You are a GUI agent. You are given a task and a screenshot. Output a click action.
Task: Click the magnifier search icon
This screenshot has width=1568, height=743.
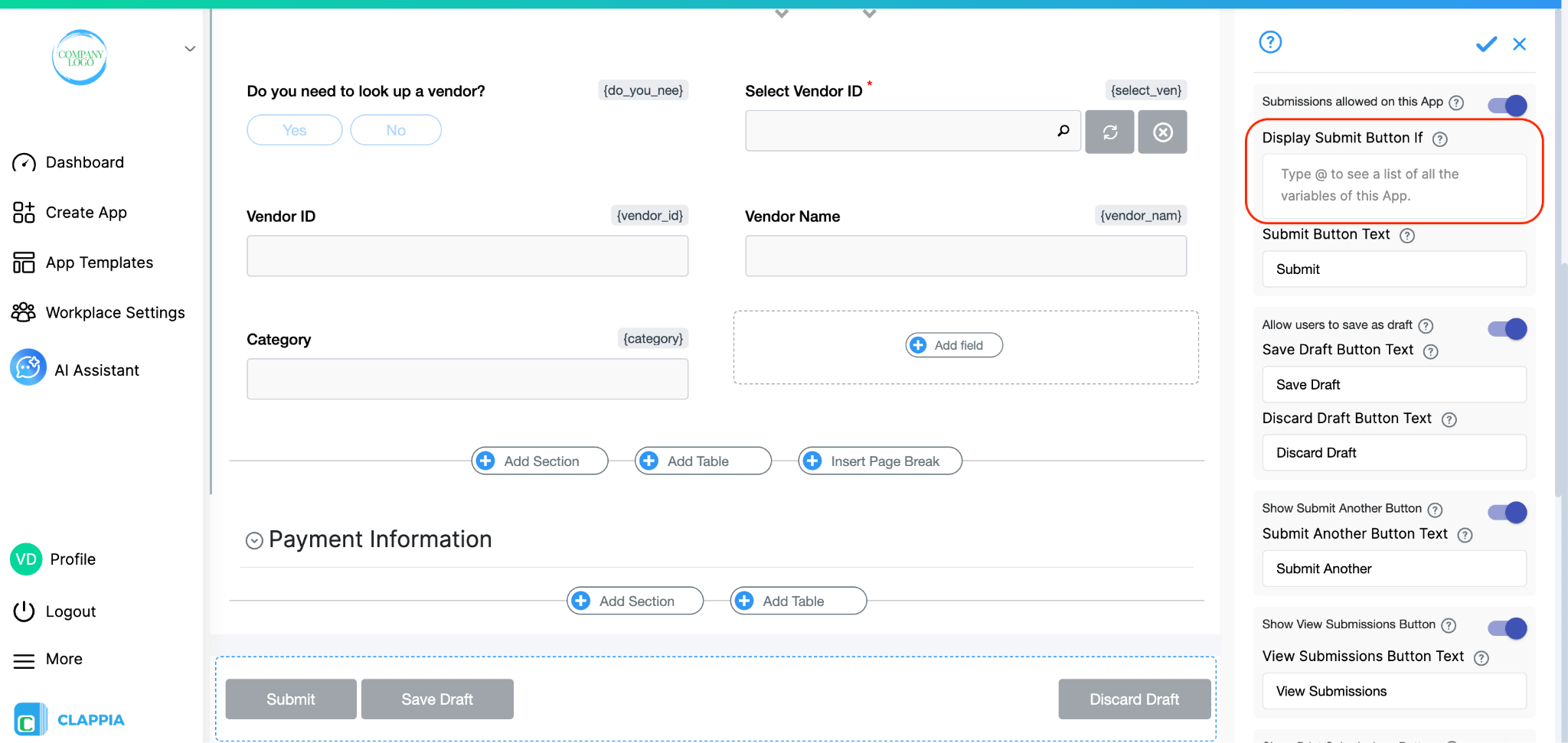coord(1063,131)
